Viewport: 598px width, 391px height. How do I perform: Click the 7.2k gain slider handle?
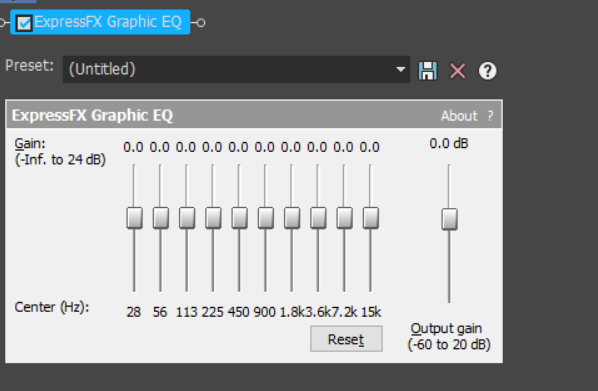click(344, 218)
